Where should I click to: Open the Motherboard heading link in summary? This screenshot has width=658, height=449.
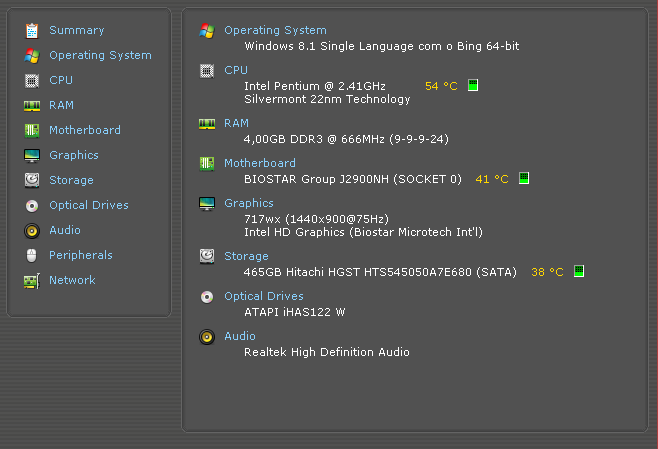(x=260, y=163)
